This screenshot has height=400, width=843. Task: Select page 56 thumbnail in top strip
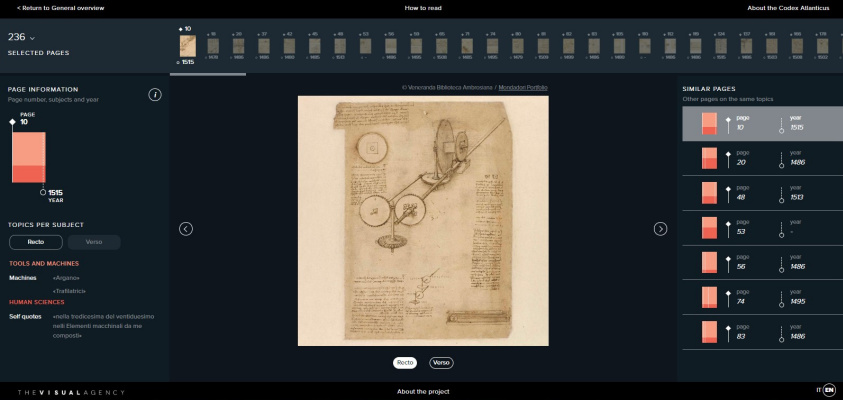tap(391, 46)
